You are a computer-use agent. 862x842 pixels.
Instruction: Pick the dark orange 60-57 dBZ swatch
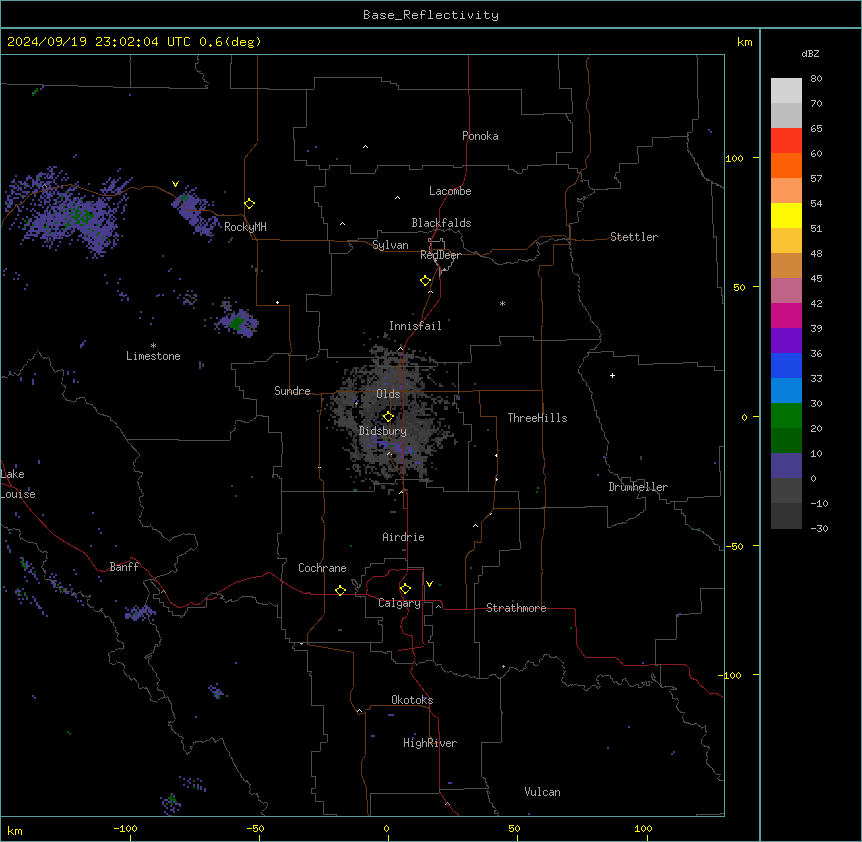coord(786,165)
